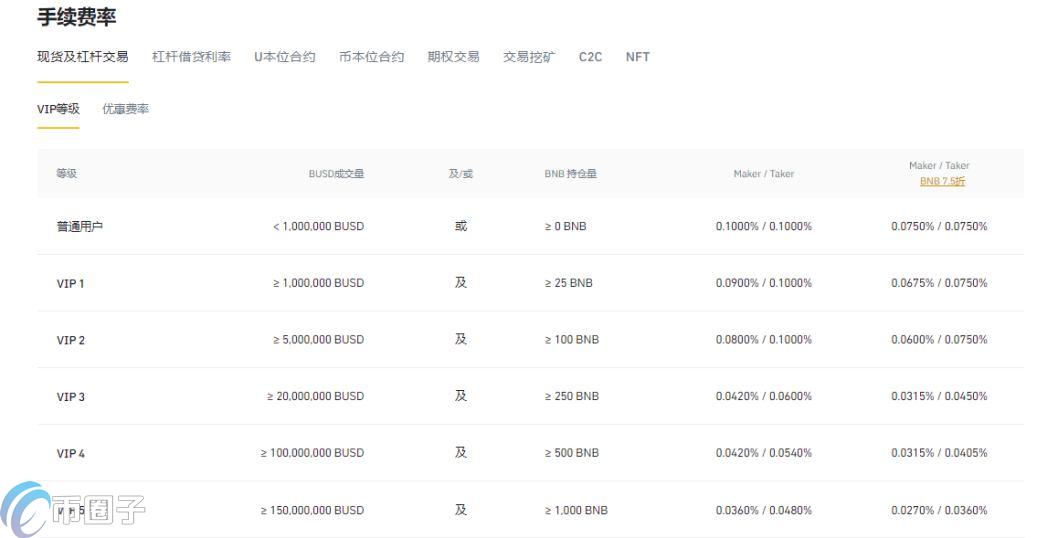Open the U本位合约 tab

click(285, 57)
